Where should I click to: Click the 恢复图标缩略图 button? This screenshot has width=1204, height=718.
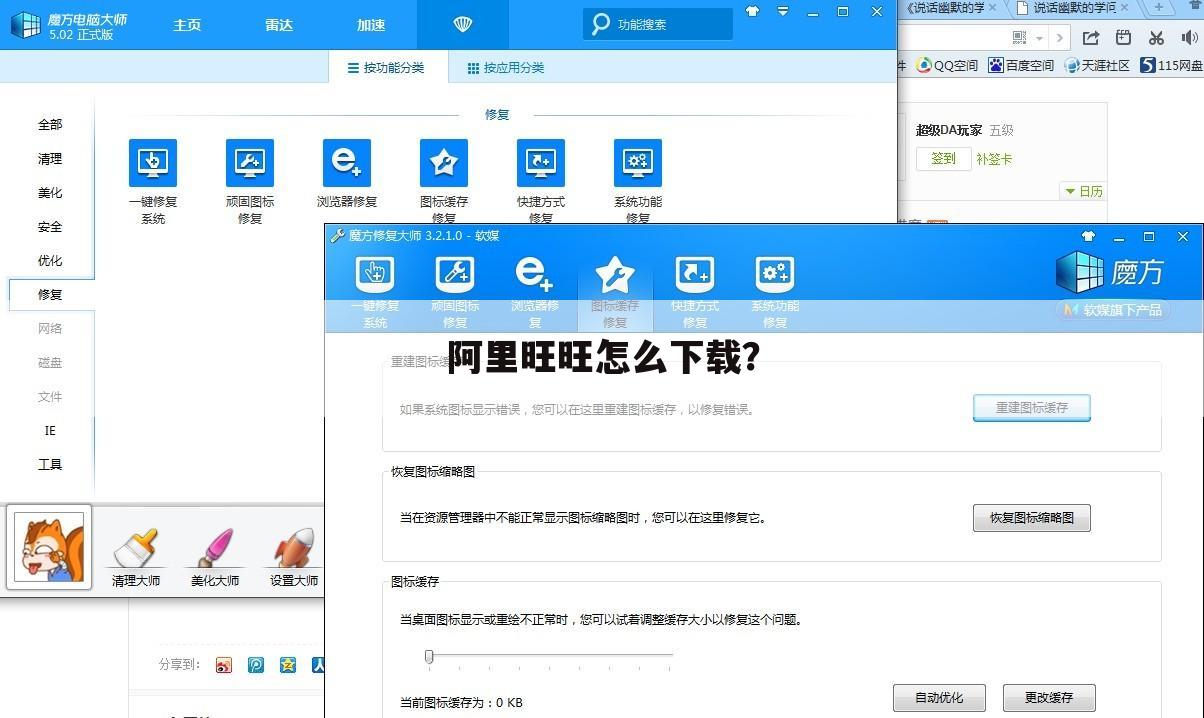coord(1031,518)
